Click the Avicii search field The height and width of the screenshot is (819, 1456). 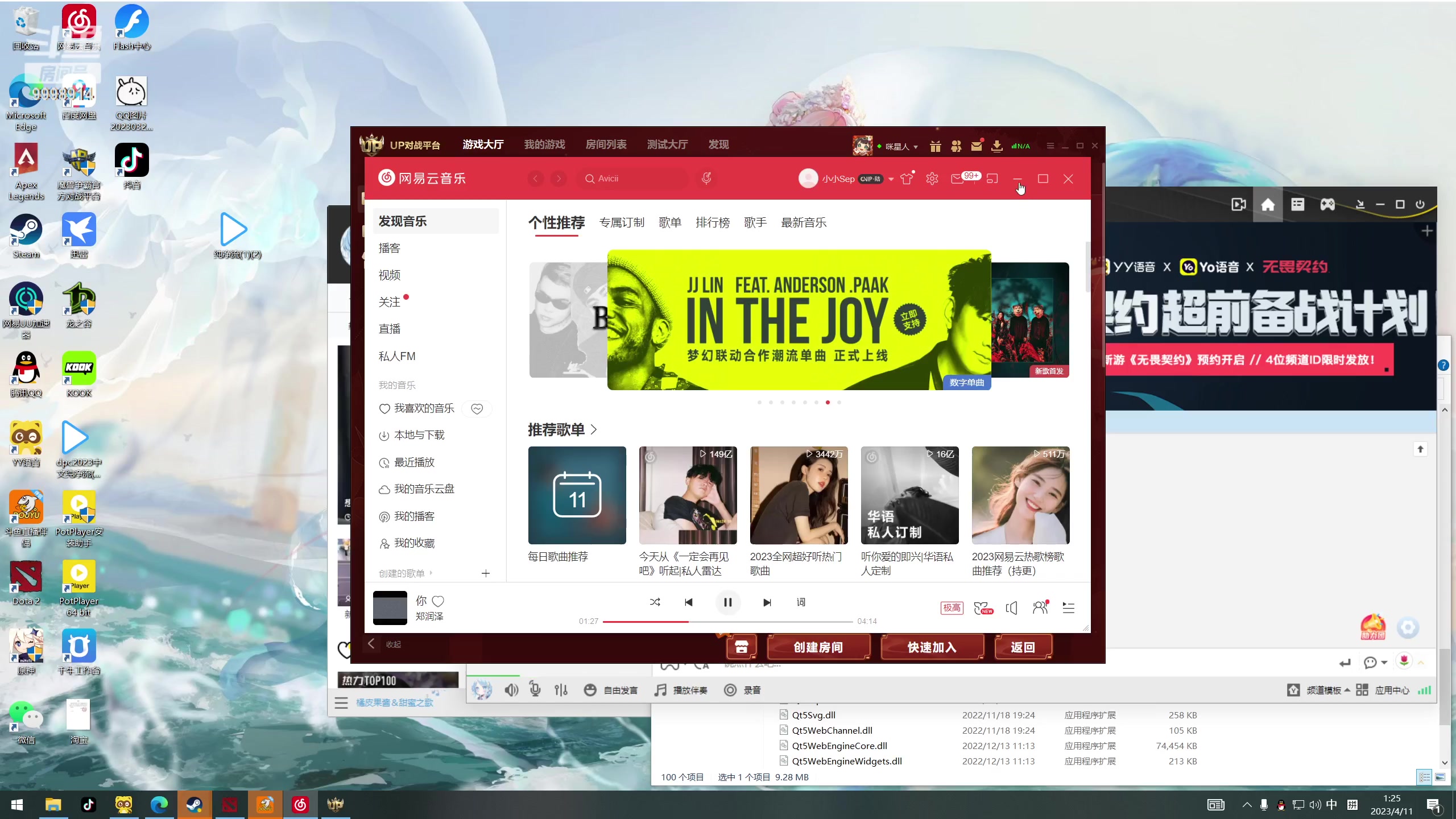pyautogui.click(x=633, y=179)
